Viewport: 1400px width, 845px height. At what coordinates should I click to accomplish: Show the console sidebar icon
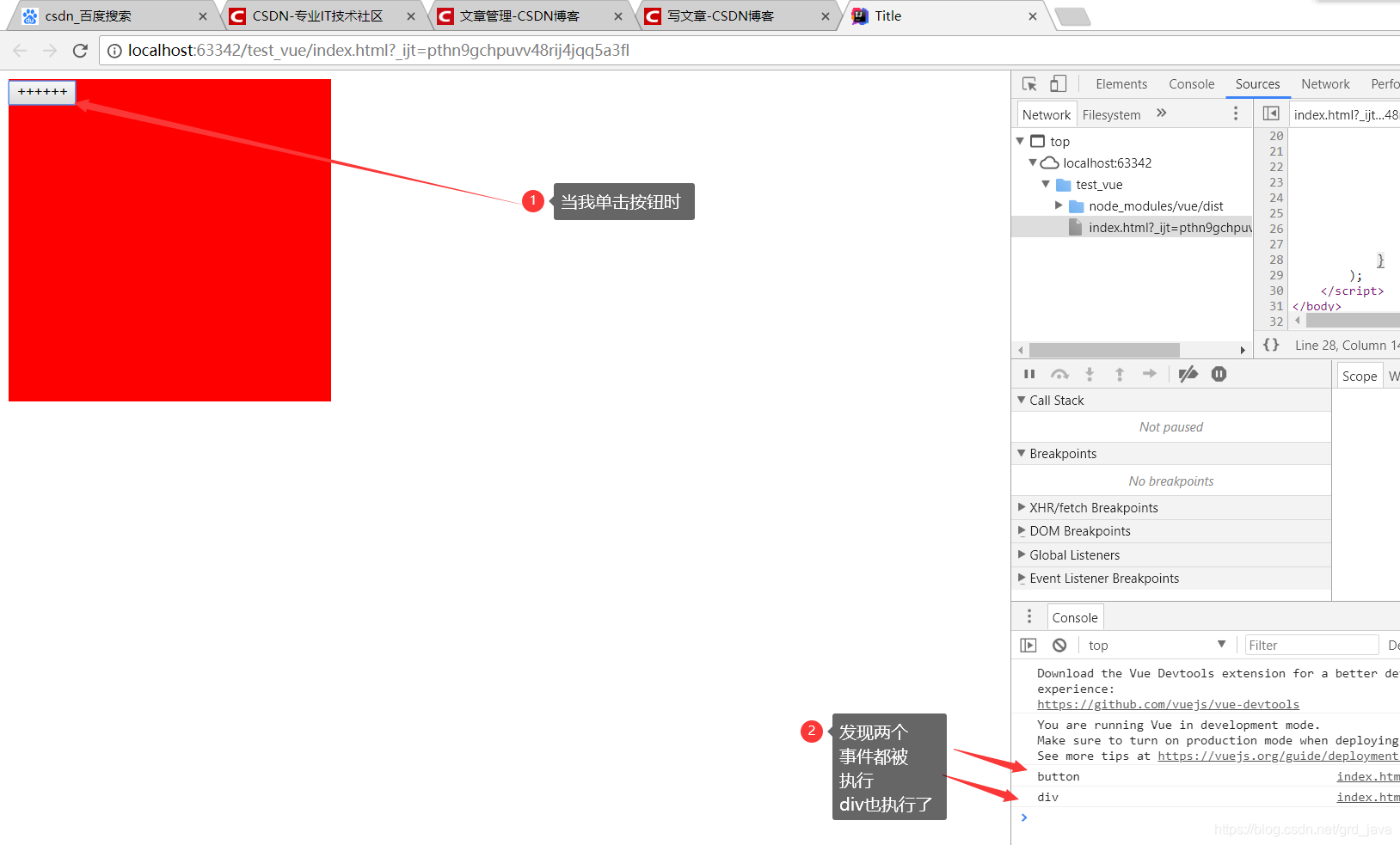click(1029, 645)
